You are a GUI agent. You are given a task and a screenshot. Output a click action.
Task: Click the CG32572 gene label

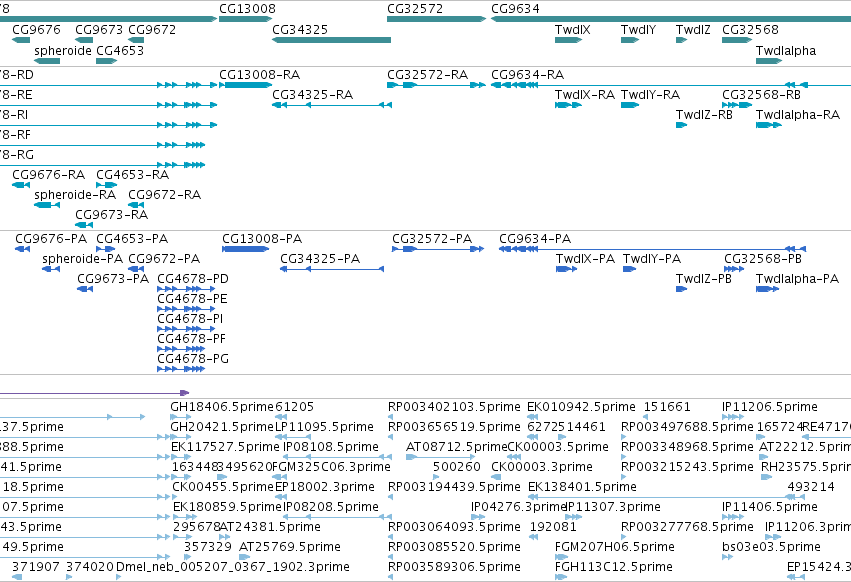point(415,9)
